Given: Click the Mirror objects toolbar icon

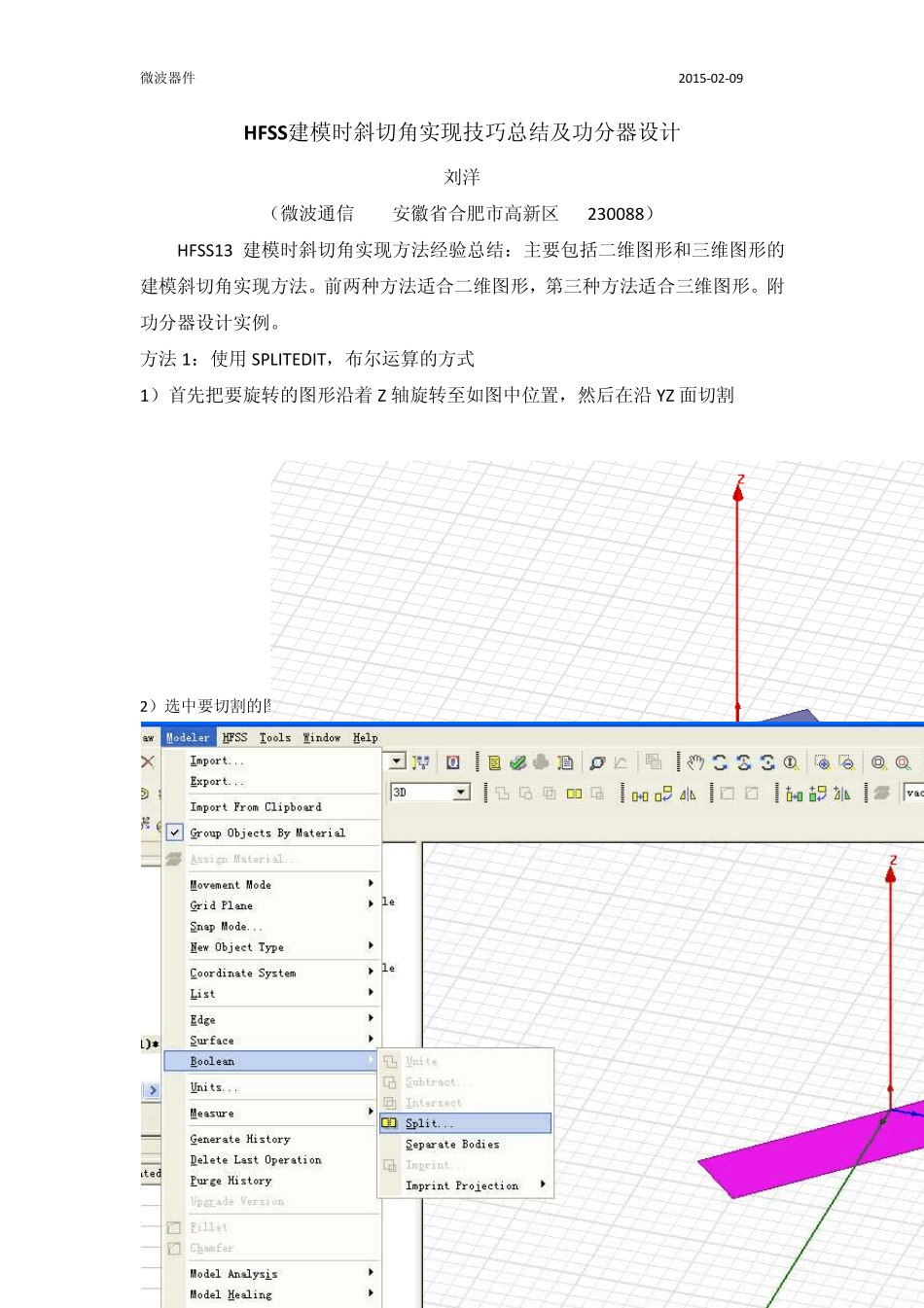Looking at the screenshot, I should 688,794.
